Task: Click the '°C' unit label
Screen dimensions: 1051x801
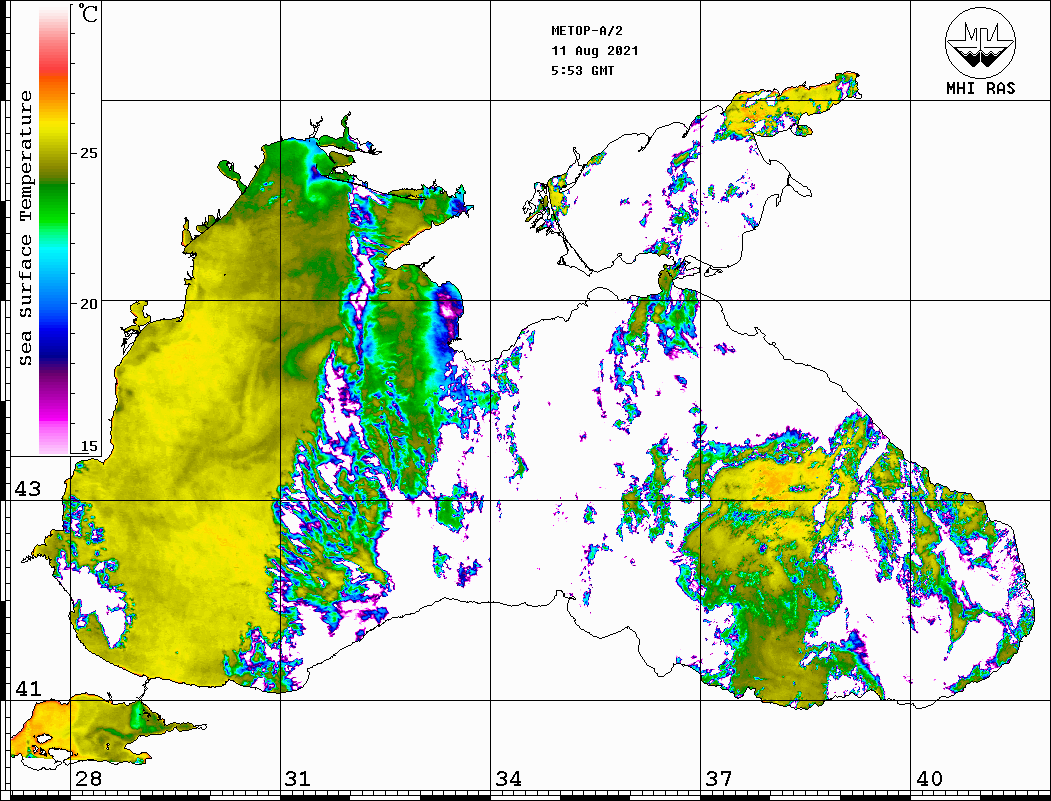Action: tap(88, 13)
